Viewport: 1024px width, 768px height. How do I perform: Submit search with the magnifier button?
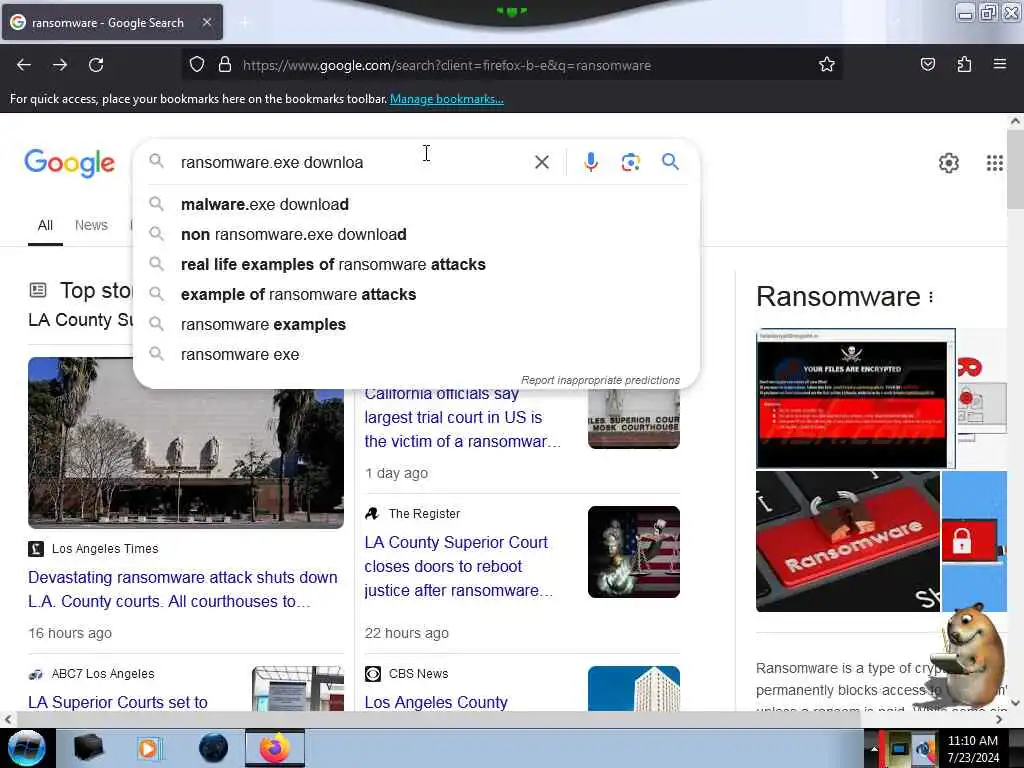(670, 161)
